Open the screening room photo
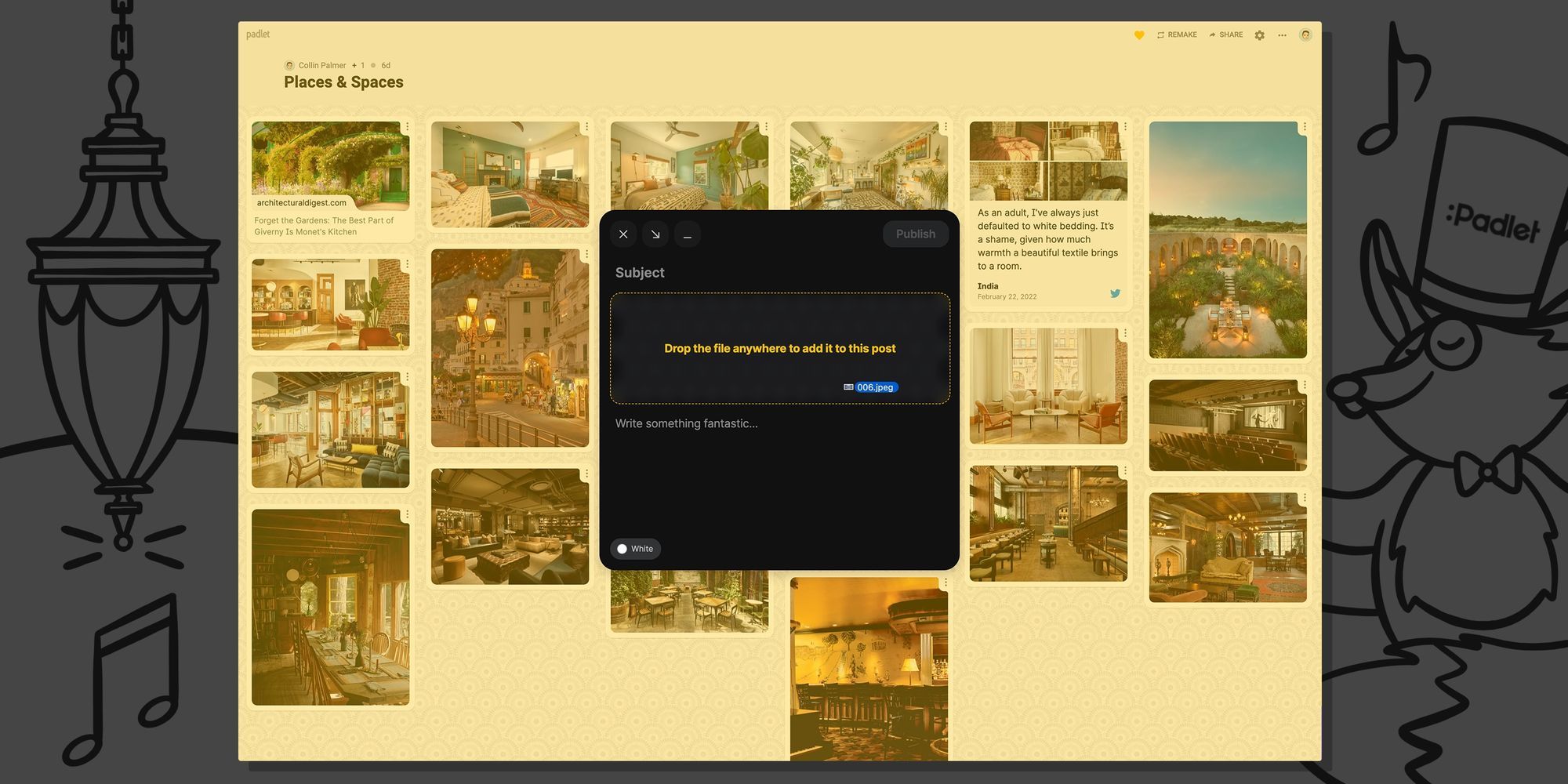Viewport: 1568px width, 784px height. [1228, 426]
